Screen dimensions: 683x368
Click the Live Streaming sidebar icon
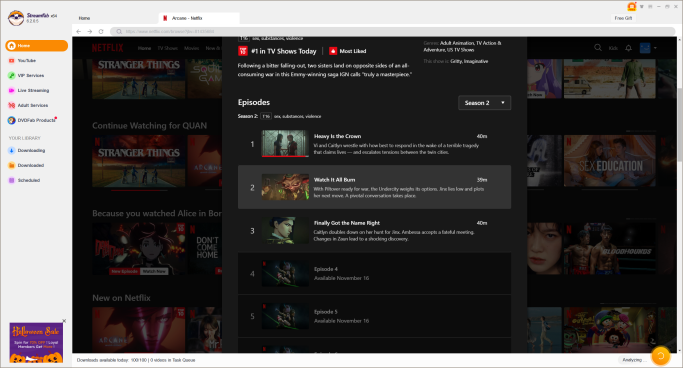coord(12,90)
